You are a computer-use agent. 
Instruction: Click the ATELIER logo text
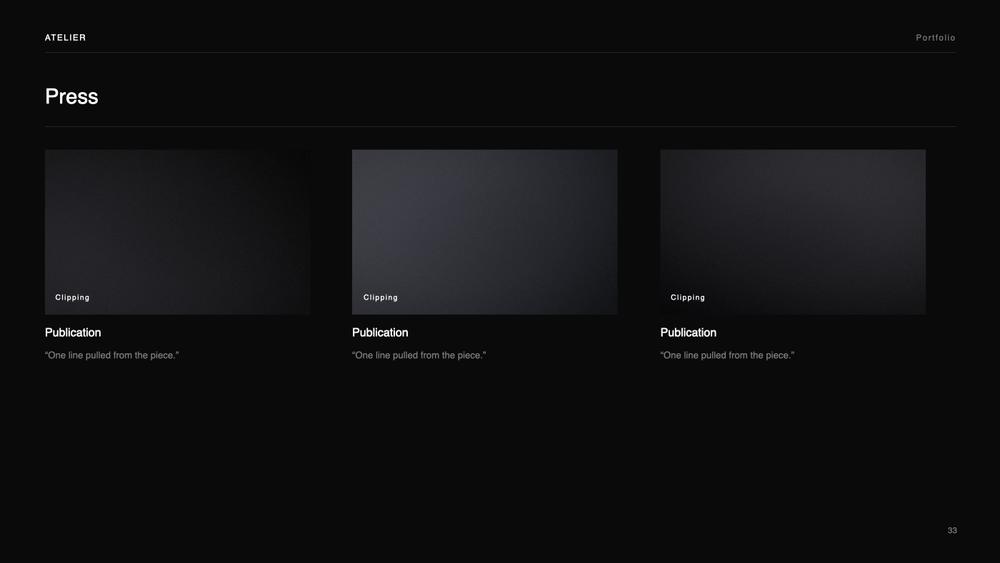(x=65, y=38)
